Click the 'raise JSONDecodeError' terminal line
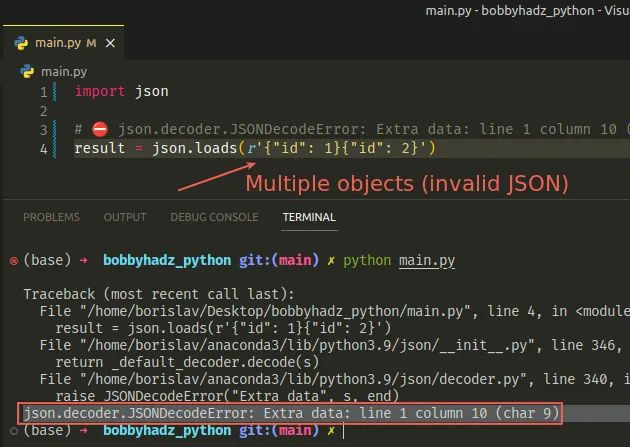630x447 pixels. (227, 396)
